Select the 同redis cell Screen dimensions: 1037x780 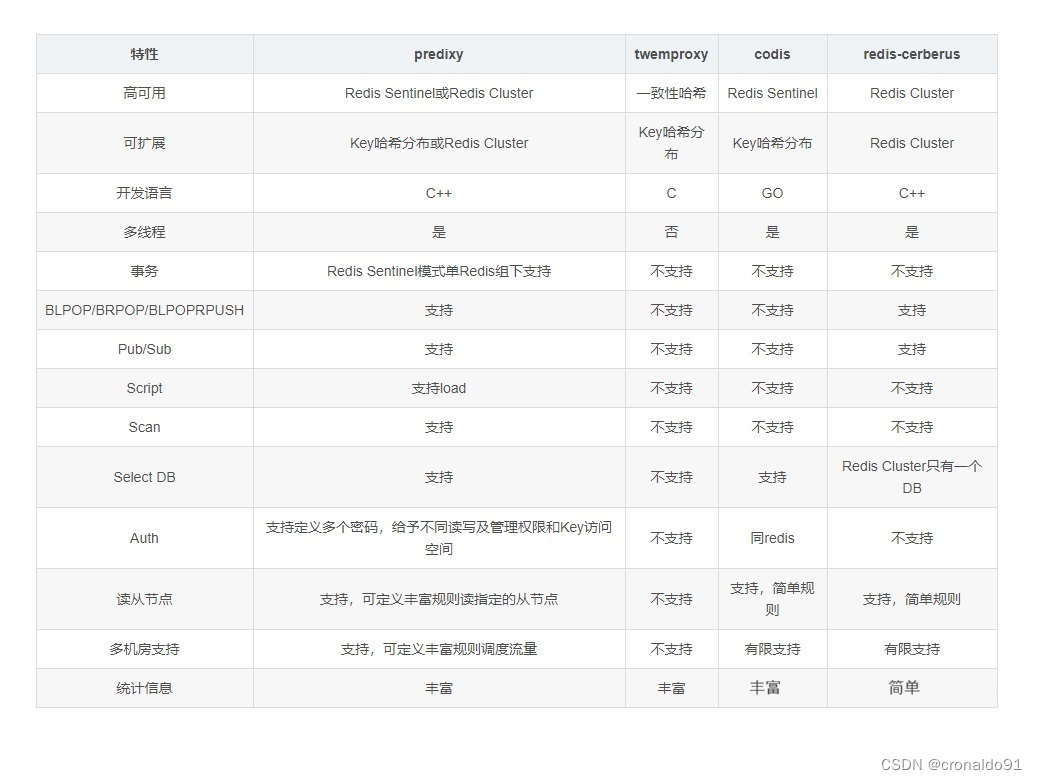tap(772, 538)
